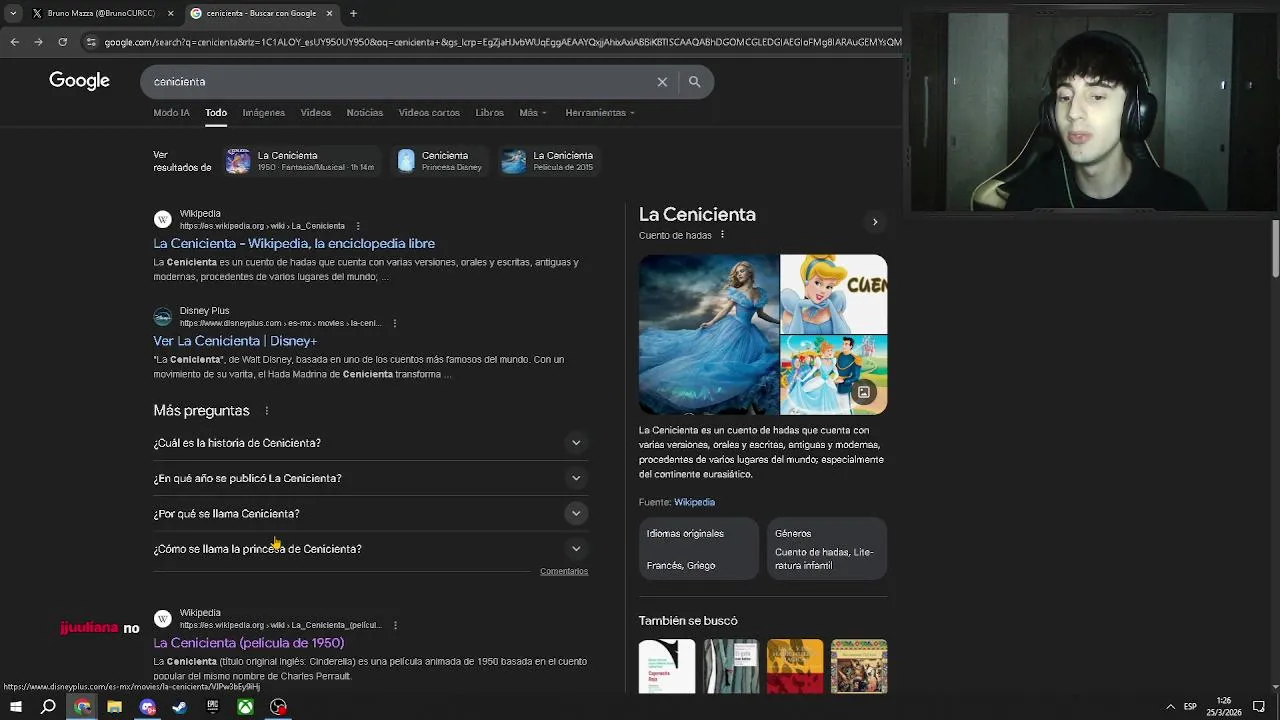Click the Google logo
The image size is (1280, 720).
(x=79, y=81)
